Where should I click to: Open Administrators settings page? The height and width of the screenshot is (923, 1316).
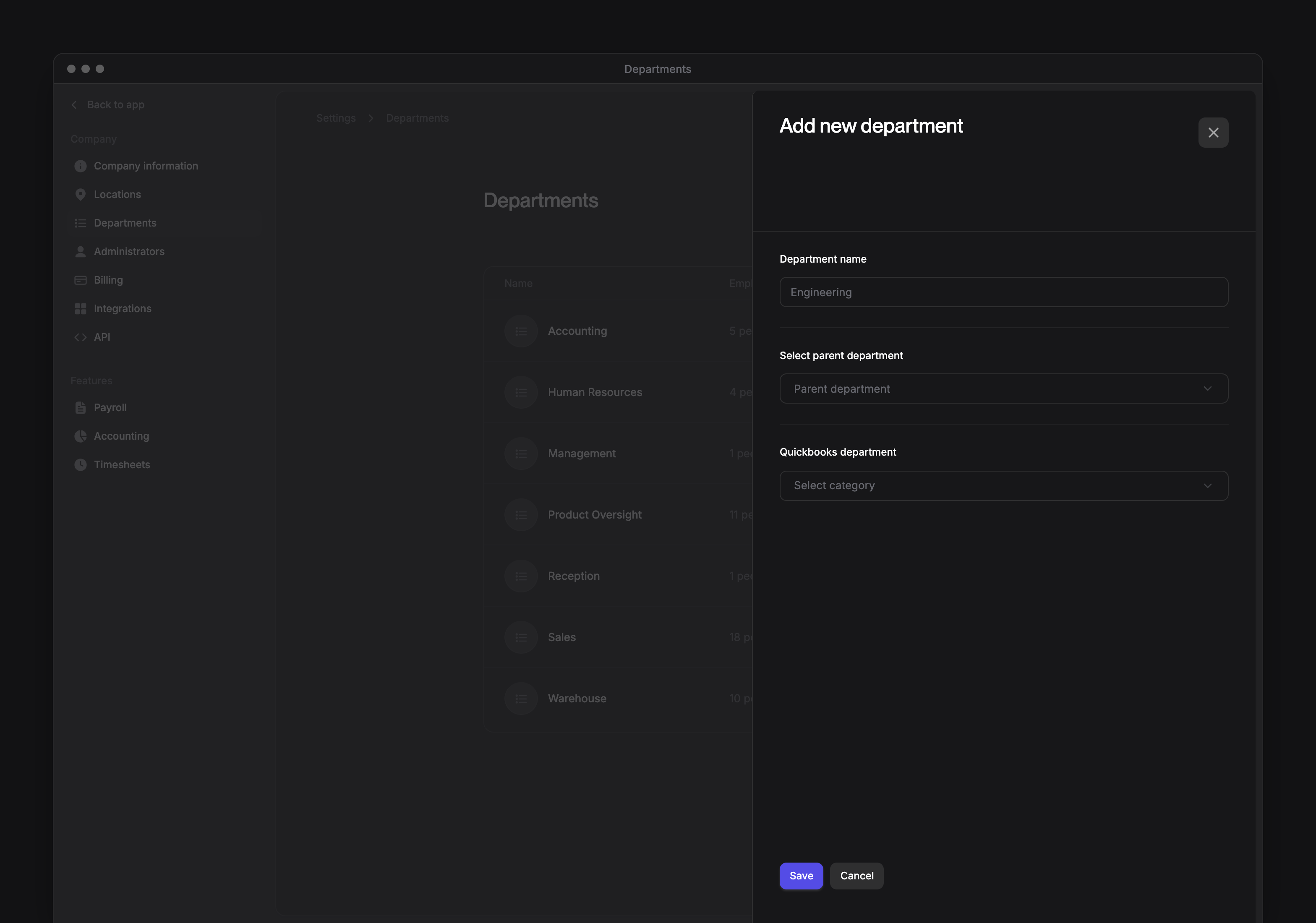pyautogui.click(x=129, y=252)
